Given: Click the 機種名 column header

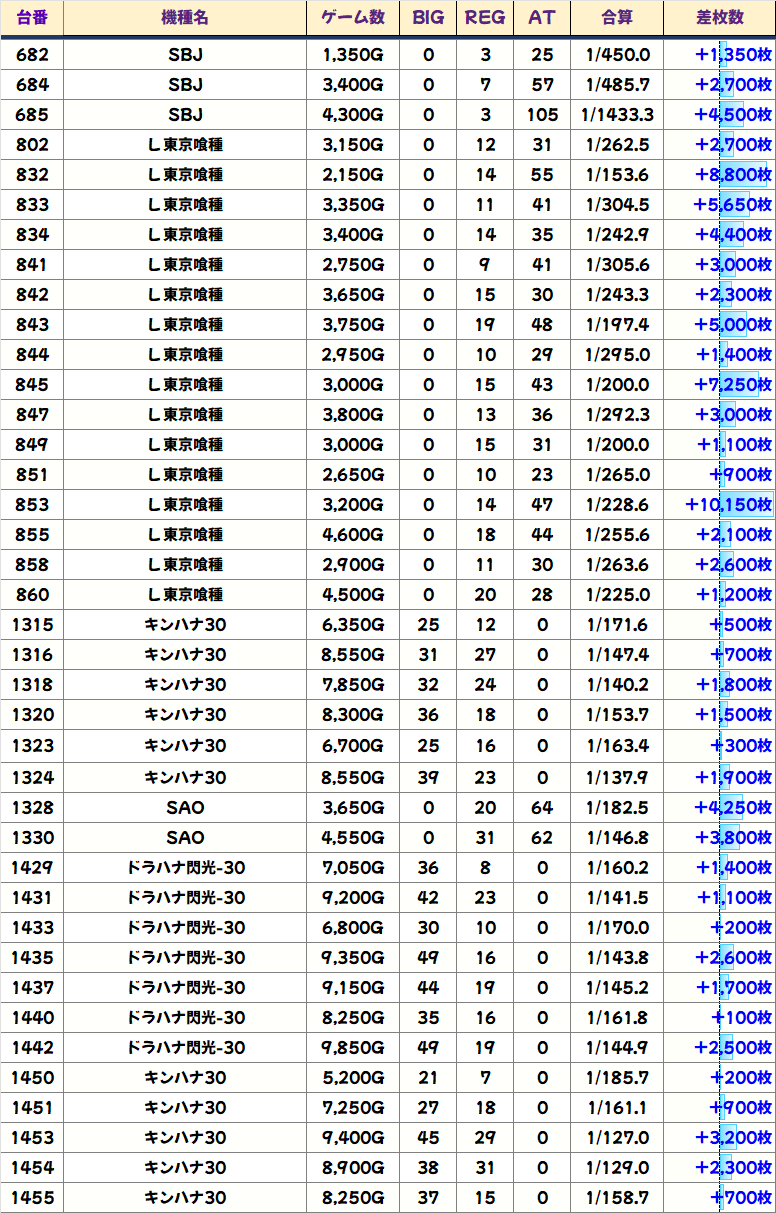Looking at the screenshot, I should 185,18.
